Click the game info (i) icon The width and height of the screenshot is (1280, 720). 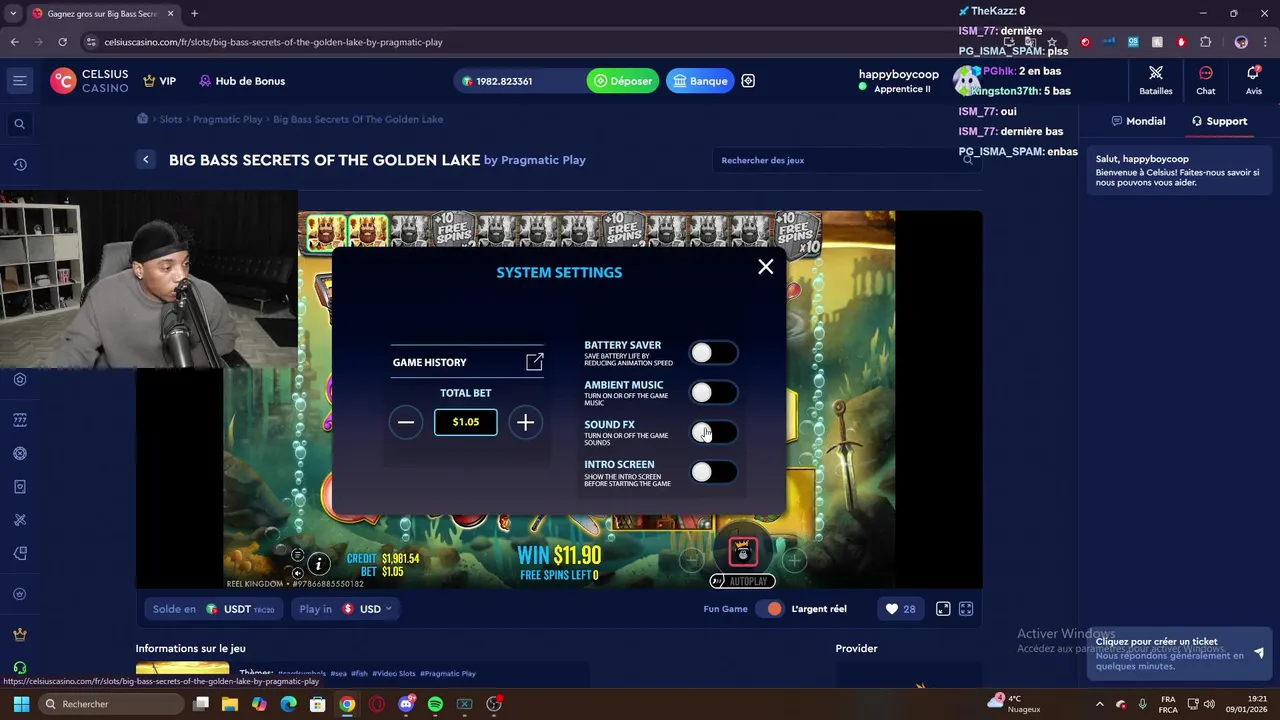[318, 564]
